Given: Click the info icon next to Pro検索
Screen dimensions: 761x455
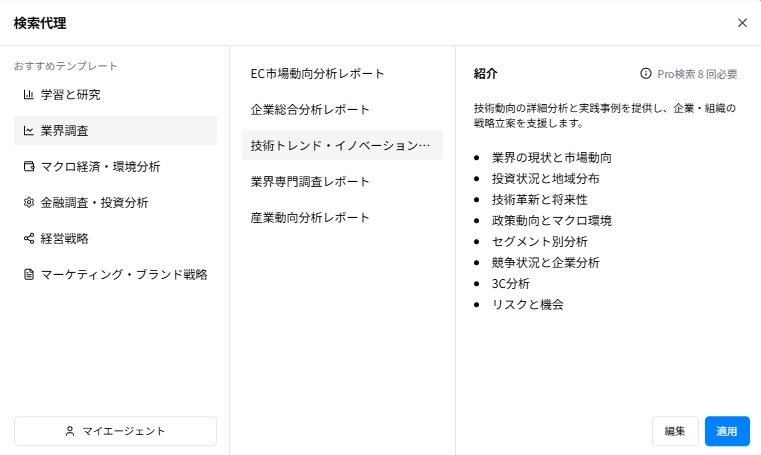Looking at the screenshot, I should pyautogui.click(x=646, y=74).
